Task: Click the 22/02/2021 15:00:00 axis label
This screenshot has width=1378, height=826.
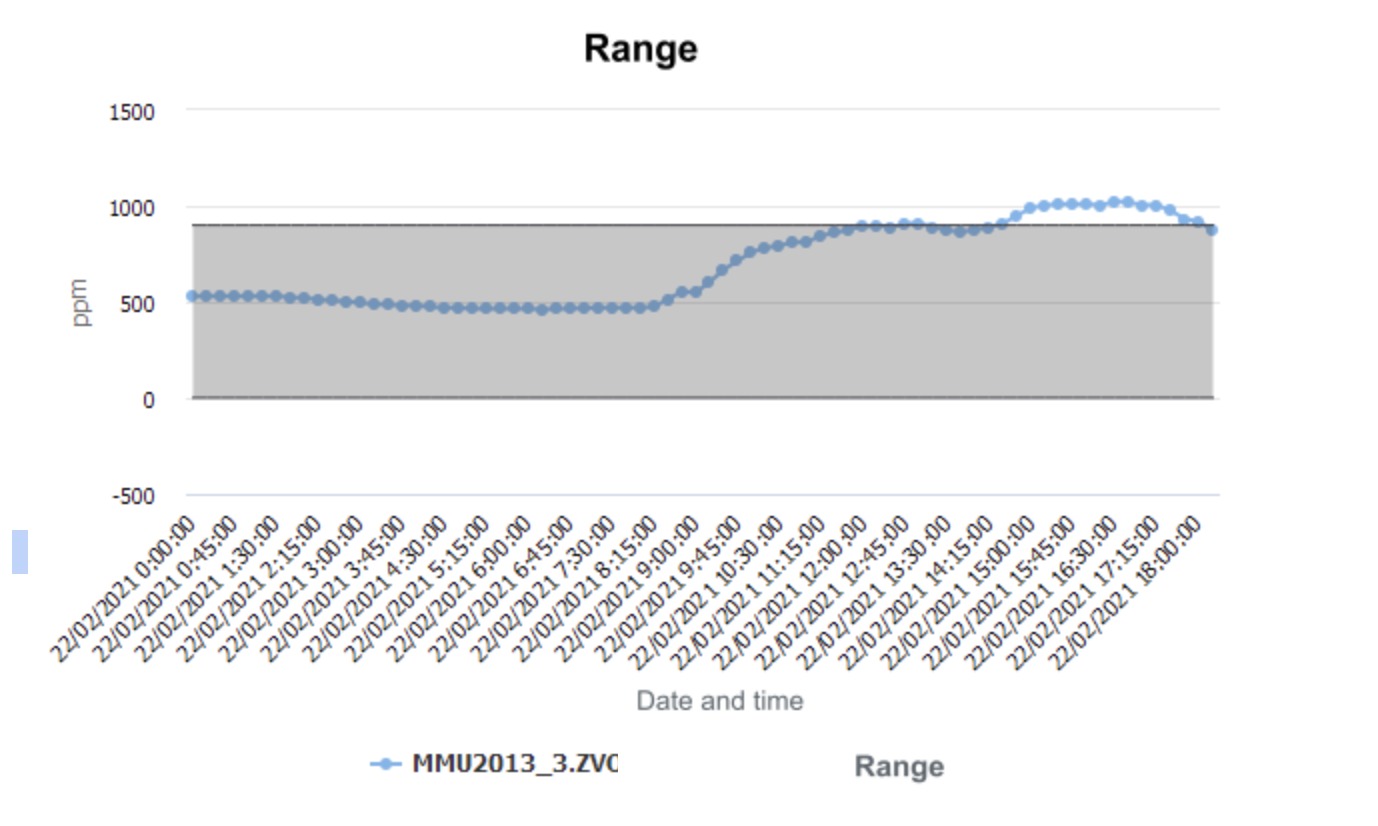Action: tap(959, 593)
